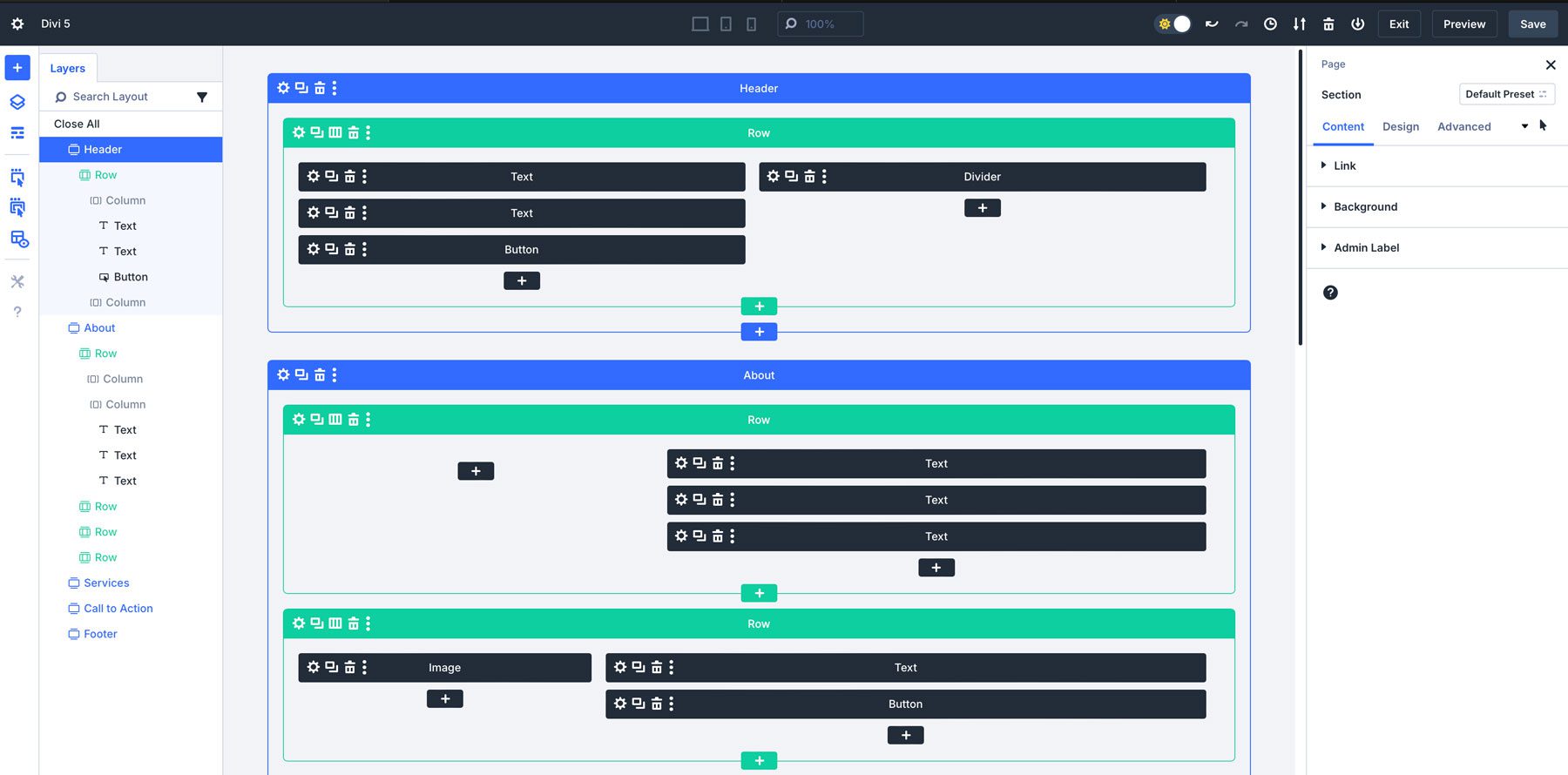Switch to tablet view icon
Image resolution: width=1568 pixels, height=775 pixels.
(x=726, y=24)
